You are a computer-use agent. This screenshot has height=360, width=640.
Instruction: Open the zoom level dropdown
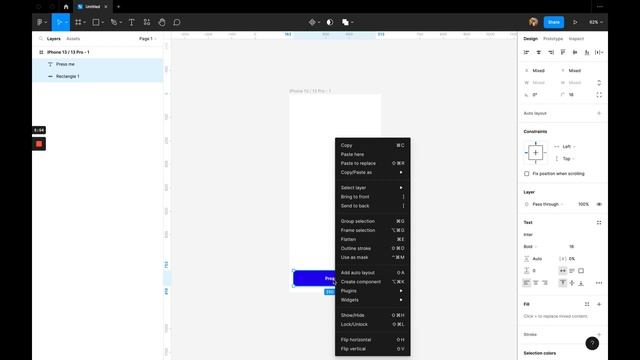[596, 22]
